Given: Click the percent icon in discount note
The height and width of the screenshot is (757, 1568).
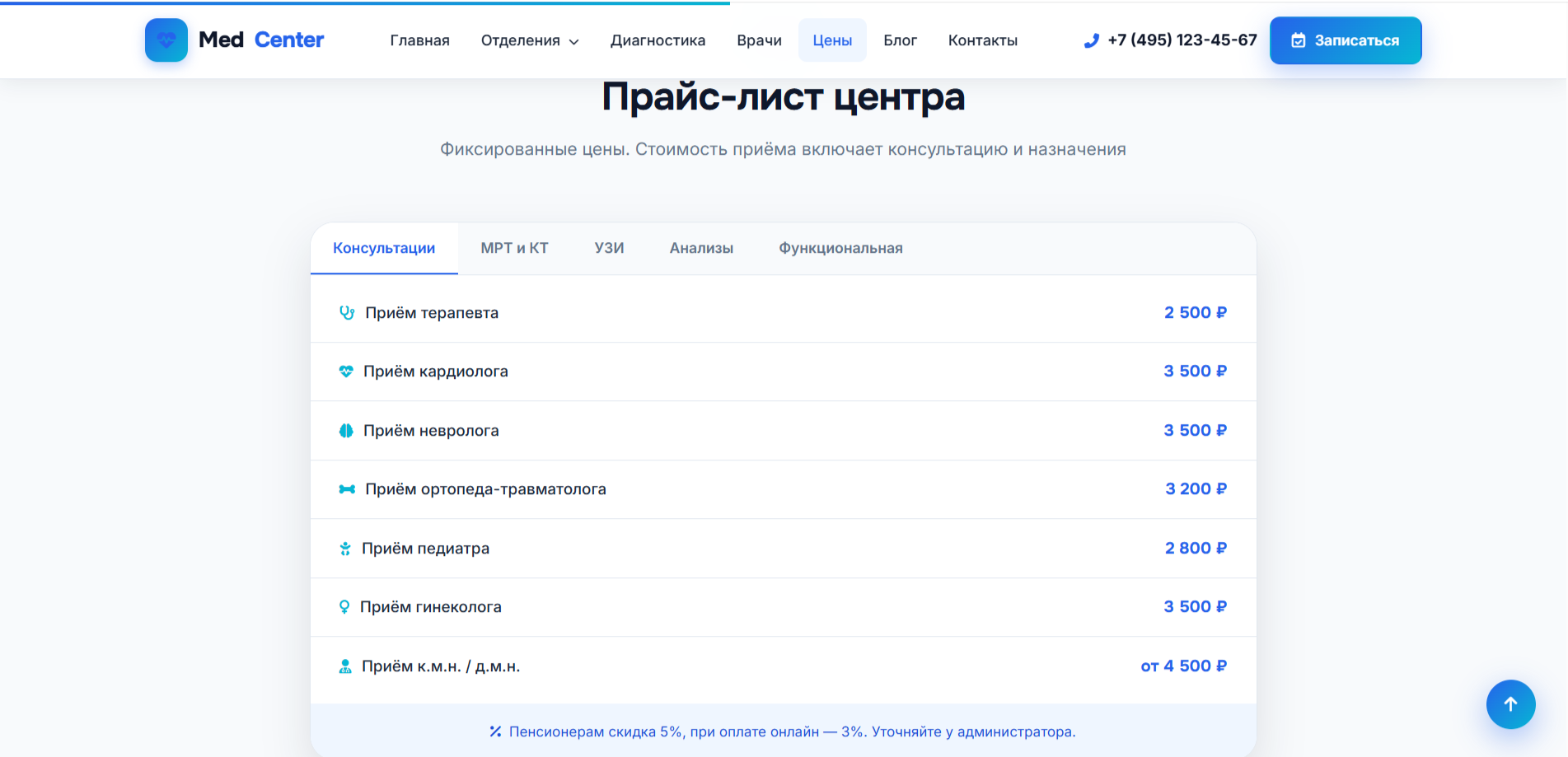Looking at the screenshot, I should coord(495,731).
